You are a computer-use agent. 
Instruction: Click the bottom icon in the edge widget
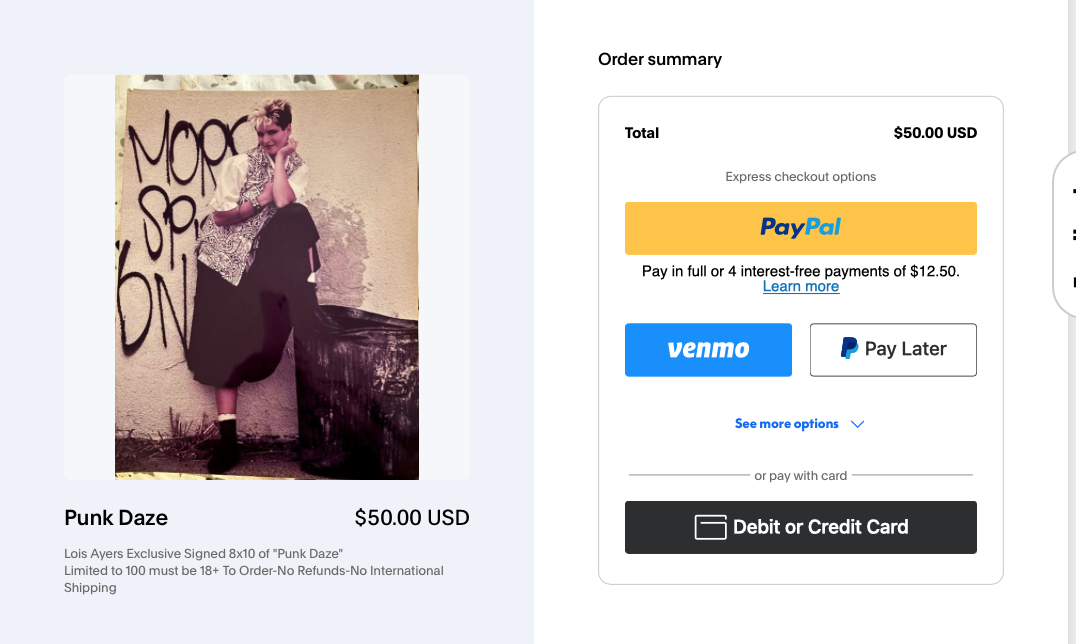[x=1073, y=281]
